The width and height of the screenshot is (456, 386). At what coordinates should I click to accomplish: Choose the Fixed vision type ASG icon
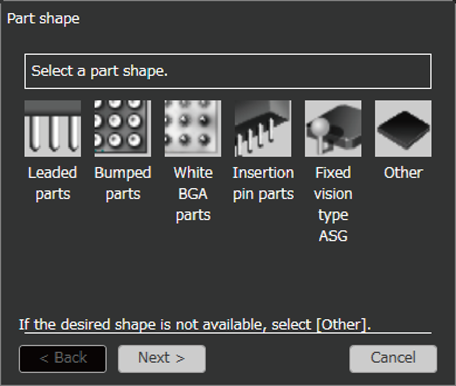click(333, 128)
